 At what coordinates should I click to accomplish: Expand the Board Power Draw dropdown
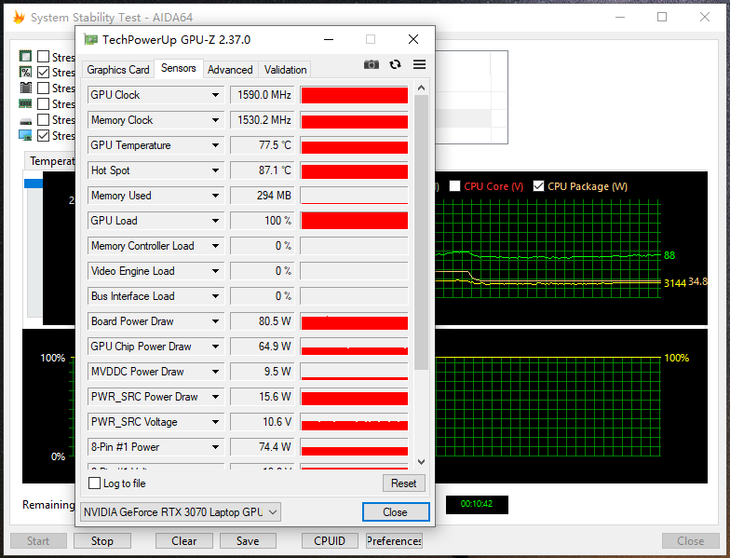tap(215, 322)
